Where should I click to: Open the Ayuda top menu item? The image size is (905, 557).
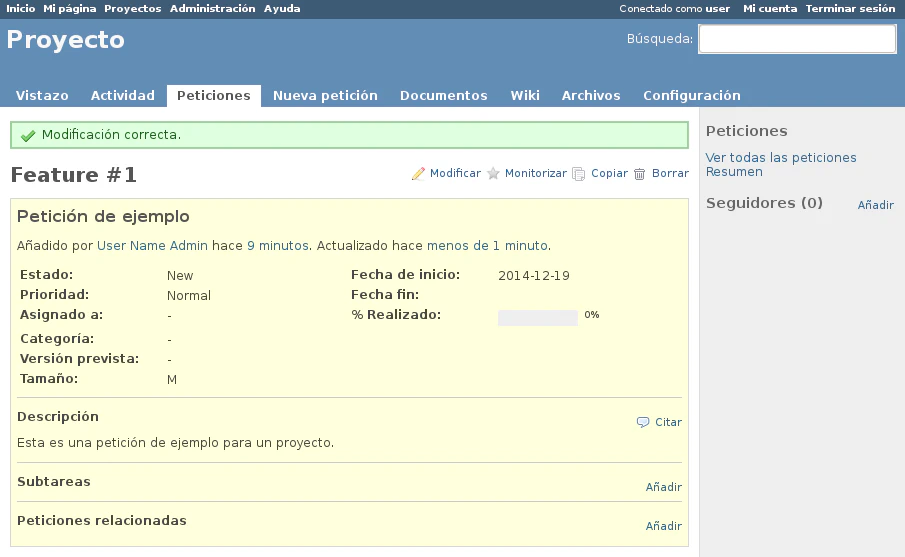[x=282, y=8]
